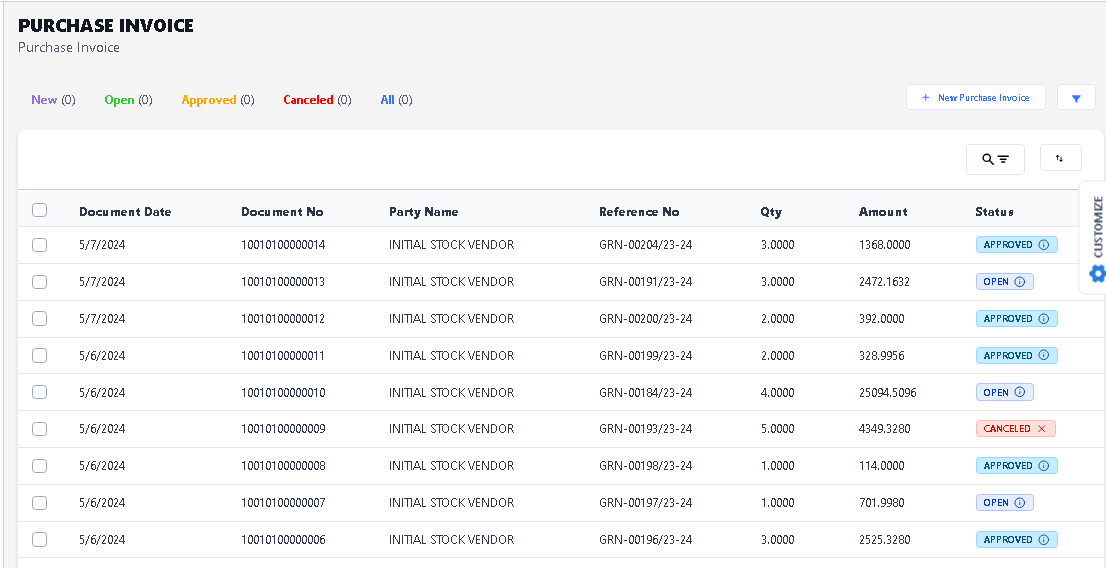Screen dimensions: 1106x568
Task: Check the box for invoice 10010100000014
Action: [x=40, y=245]
